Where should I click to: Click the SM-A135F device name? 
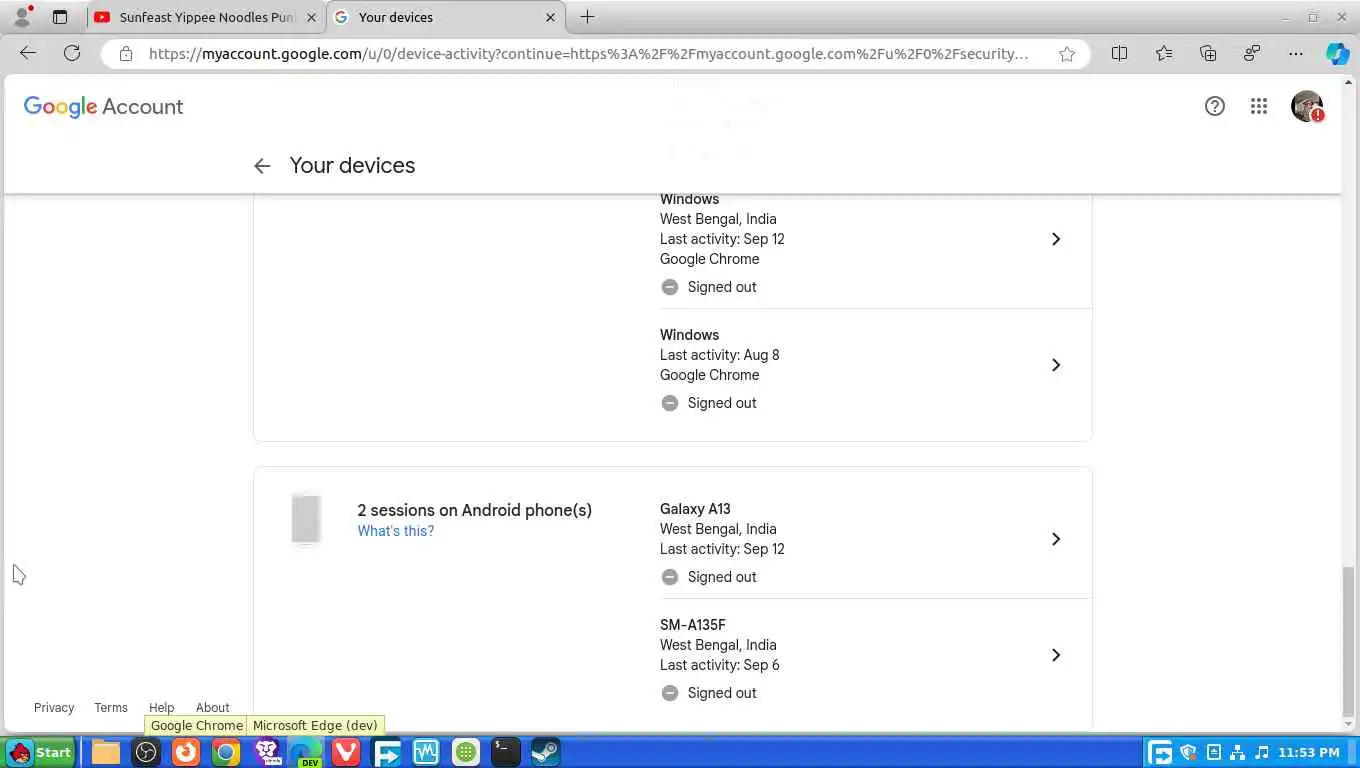(692, 625)
